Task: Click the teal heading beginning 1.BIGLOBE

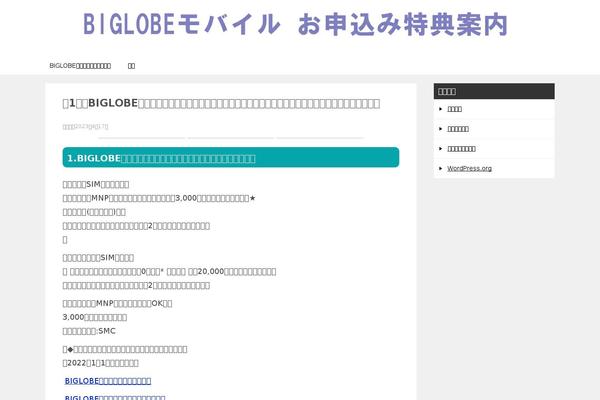Action: point(231,157)
